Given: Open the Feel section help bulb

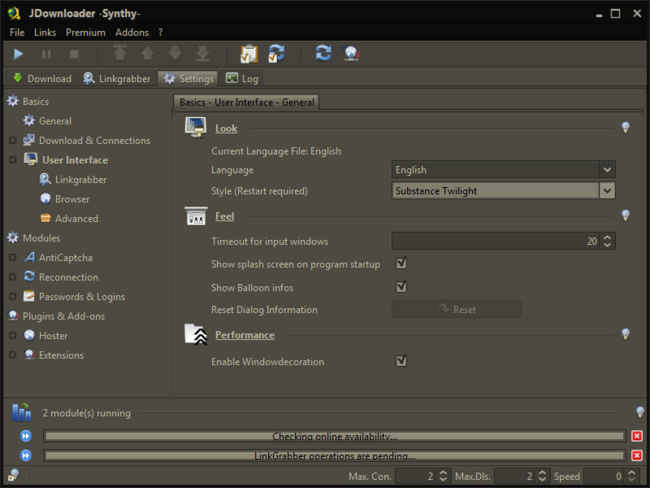Looking at the screenshot, I should pyautogui.click(x=626, y=215).
